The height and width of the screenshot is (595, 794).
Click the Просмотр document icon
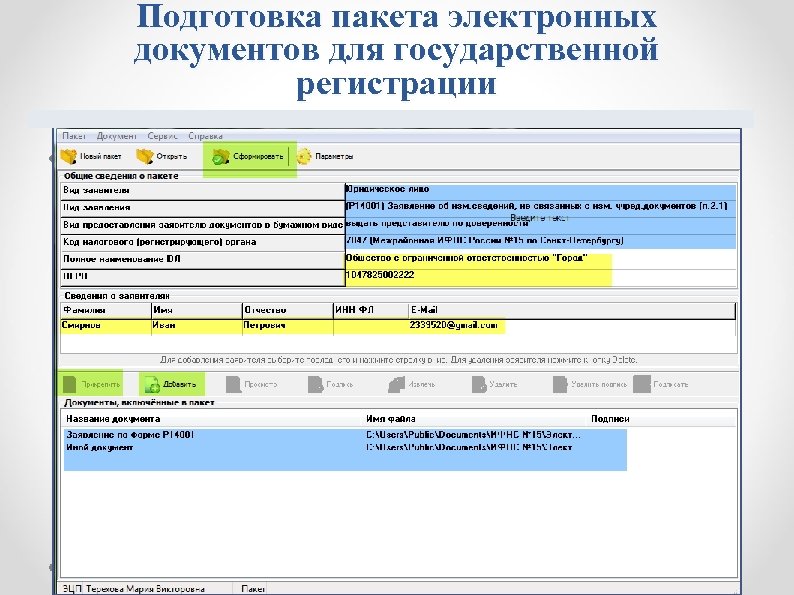pos(233,384)
